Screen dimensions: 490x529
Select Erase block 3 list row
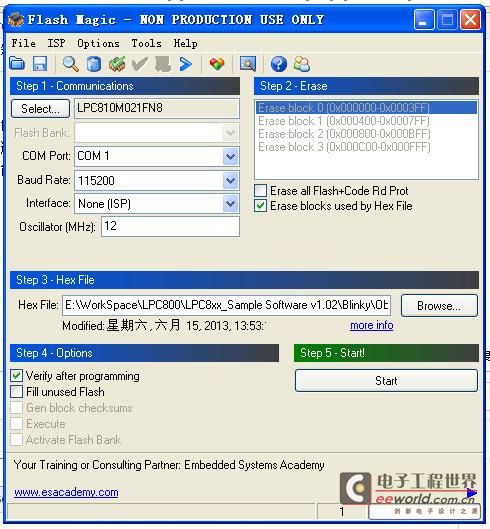point(366,147)
